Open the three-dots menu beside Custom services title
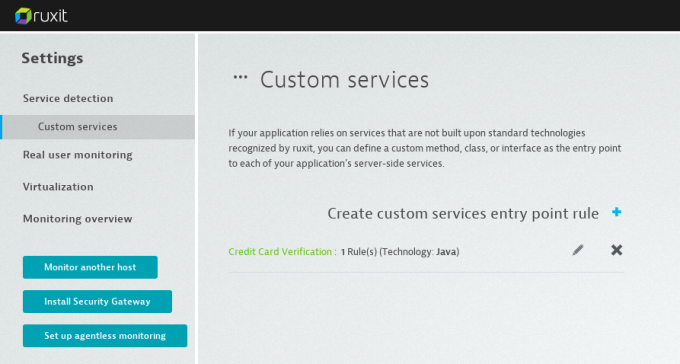Viewport: 680px width, 364px height. click(240, 78)
